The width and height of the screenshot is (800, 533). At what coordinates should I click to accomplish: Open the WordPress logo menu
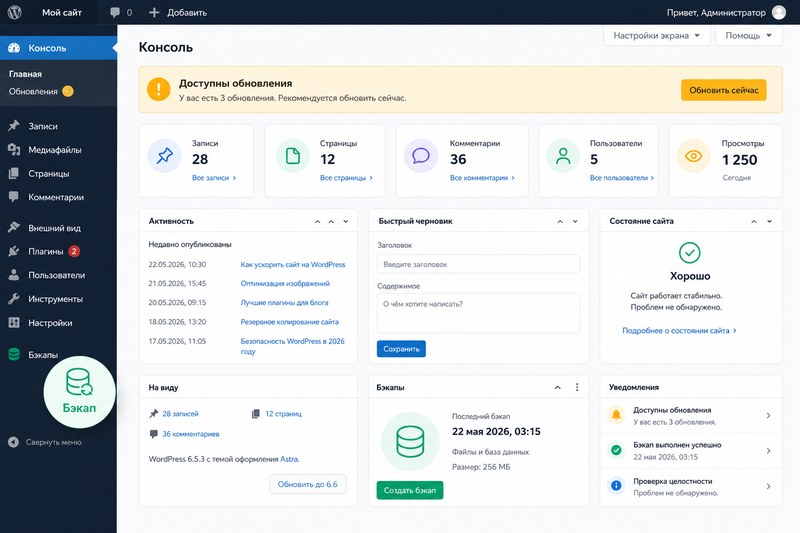pos(15,12)
